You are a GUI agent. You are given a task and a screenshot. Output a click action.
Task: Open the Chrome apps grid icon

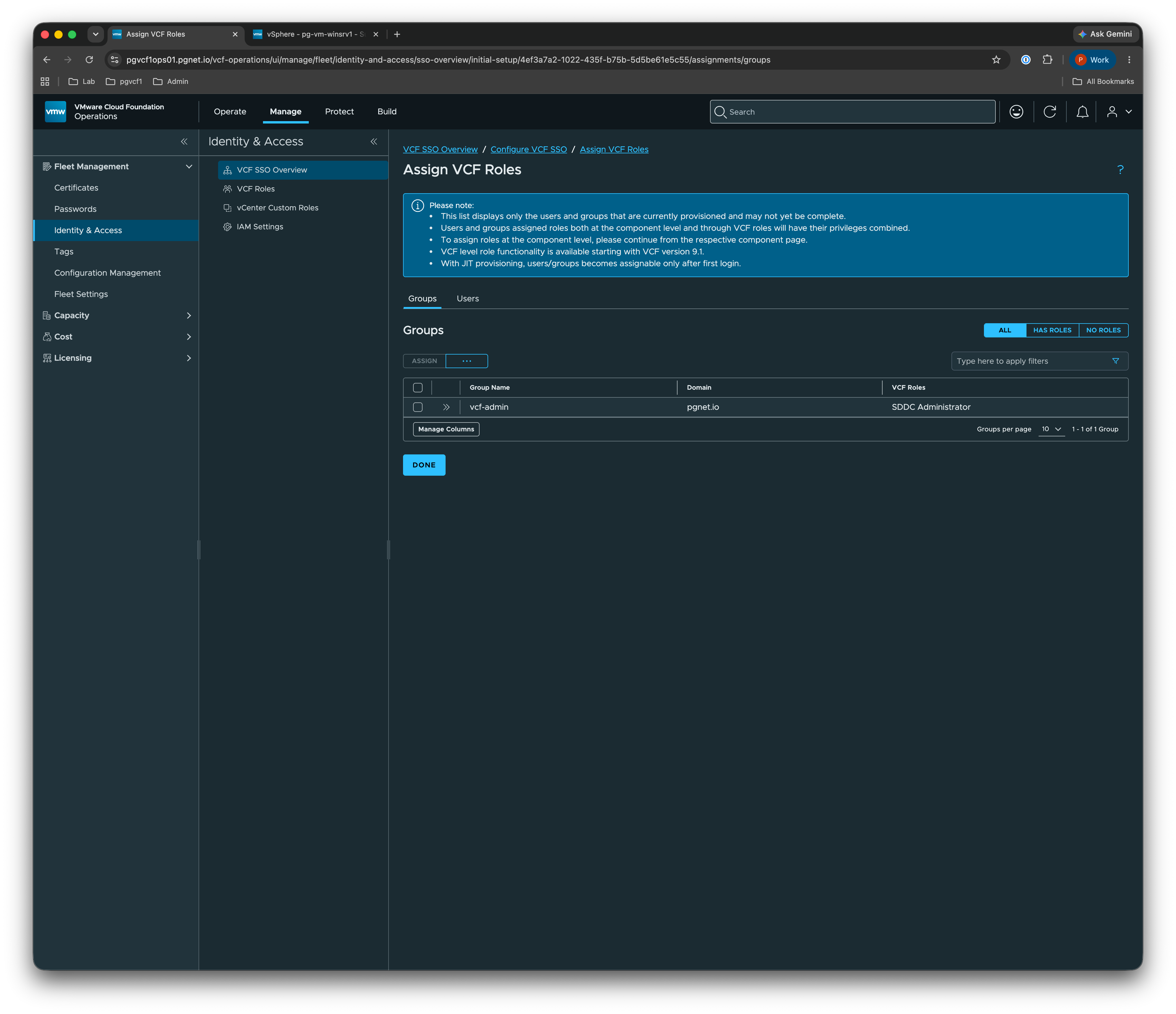tap(45, 82)
